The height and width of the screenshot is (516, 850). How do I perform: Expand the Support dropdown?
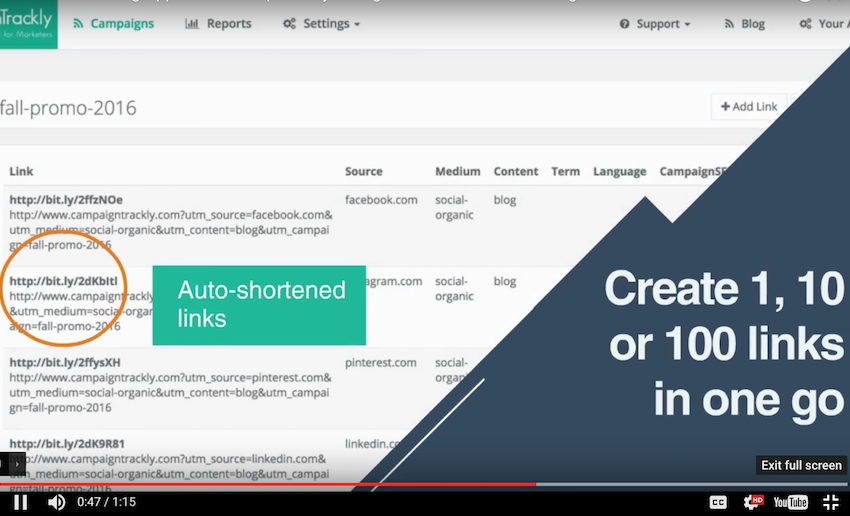coord(655,24)
